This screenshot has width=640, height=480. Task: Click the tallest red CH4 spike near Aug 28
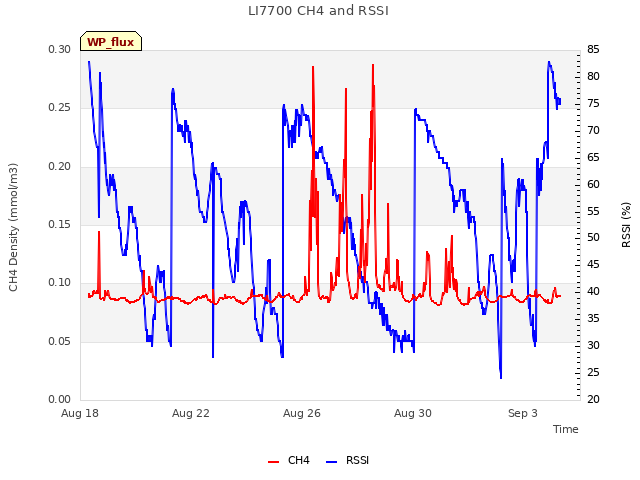pos(373,65)
